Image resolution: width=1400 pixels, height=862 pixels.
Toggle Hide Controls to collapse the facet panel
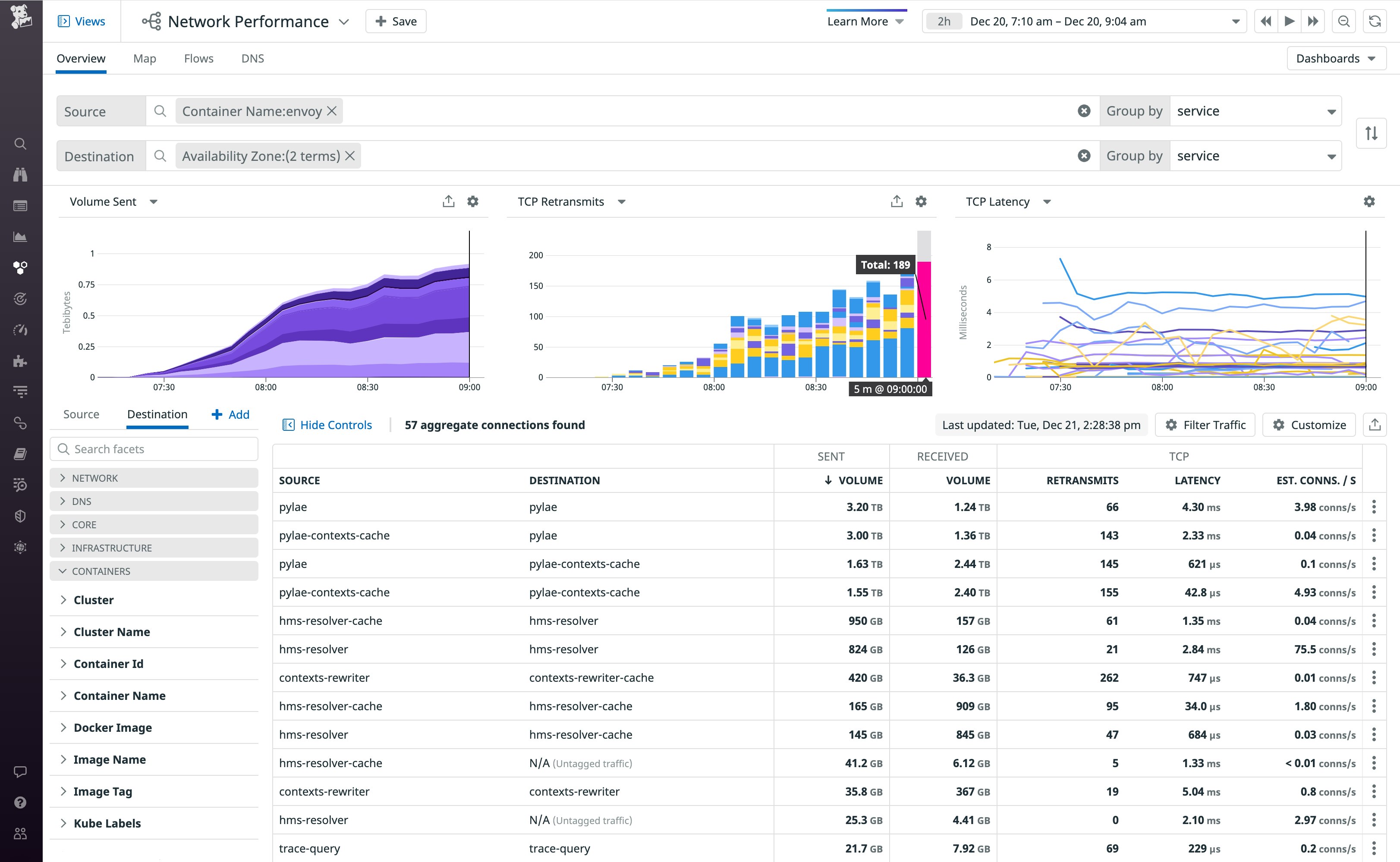(327, 425)
